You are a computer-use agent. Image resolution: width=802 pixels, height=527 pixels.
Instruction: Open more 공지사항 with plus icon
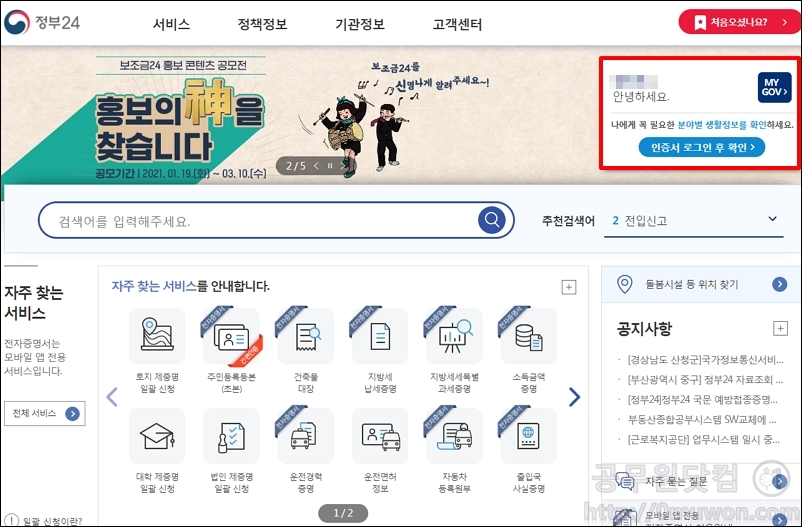[x=780, y=328]
